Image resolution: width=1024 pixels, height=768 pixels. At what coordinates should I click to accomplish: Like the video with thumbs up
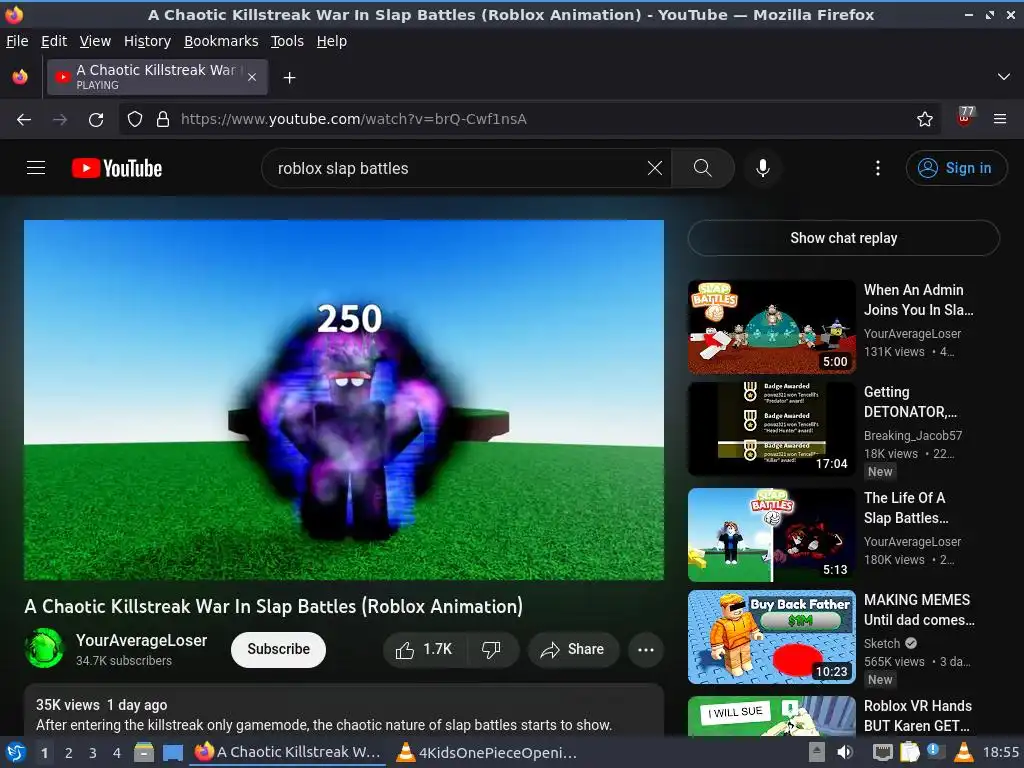click(424, 649)
